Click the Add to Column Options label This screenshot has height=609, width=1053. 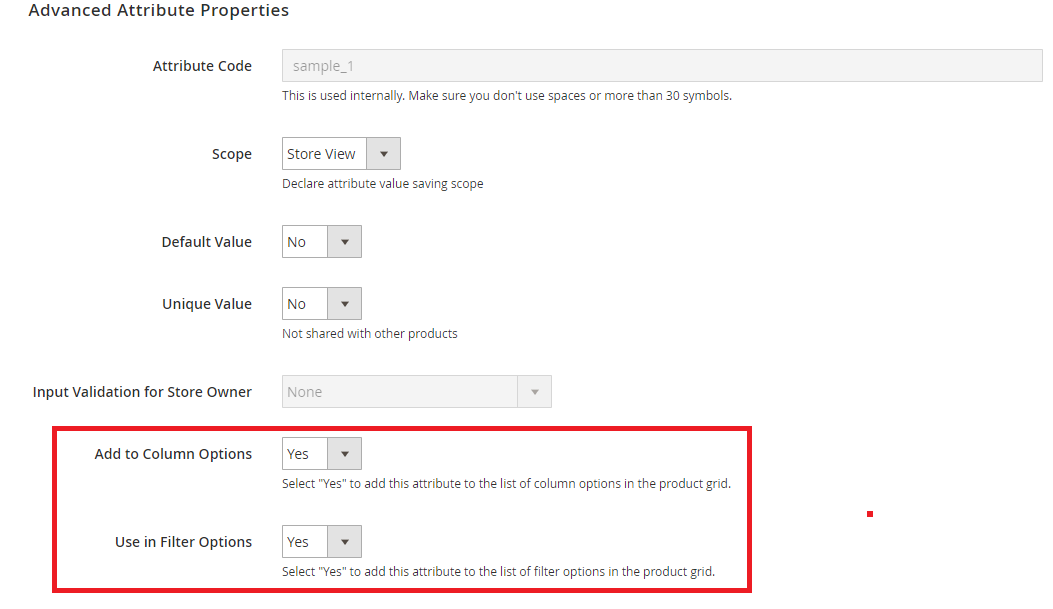click(x=173, y=454)
